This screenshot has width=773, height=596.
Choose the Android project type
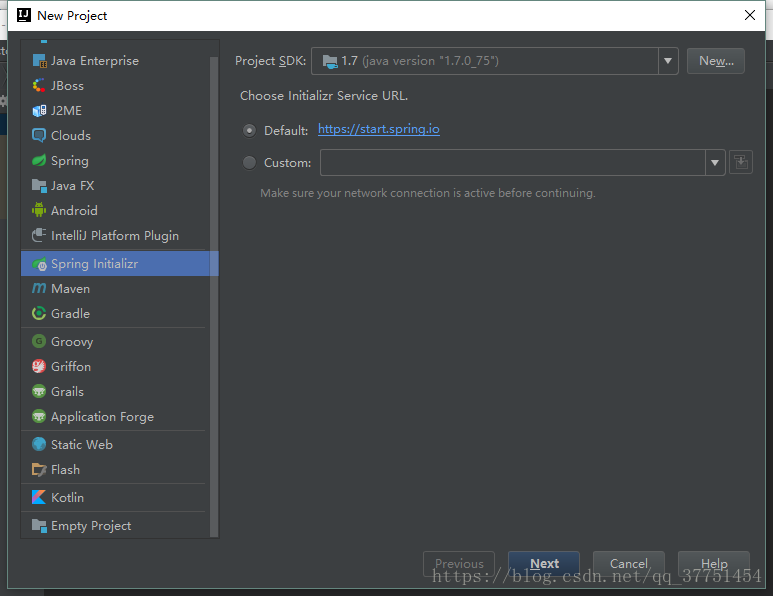point(115,210)
